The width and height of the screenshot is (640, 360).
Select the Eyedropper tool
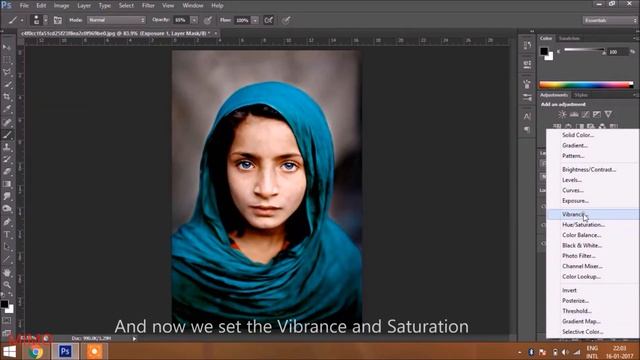click(x=7, y=109)
